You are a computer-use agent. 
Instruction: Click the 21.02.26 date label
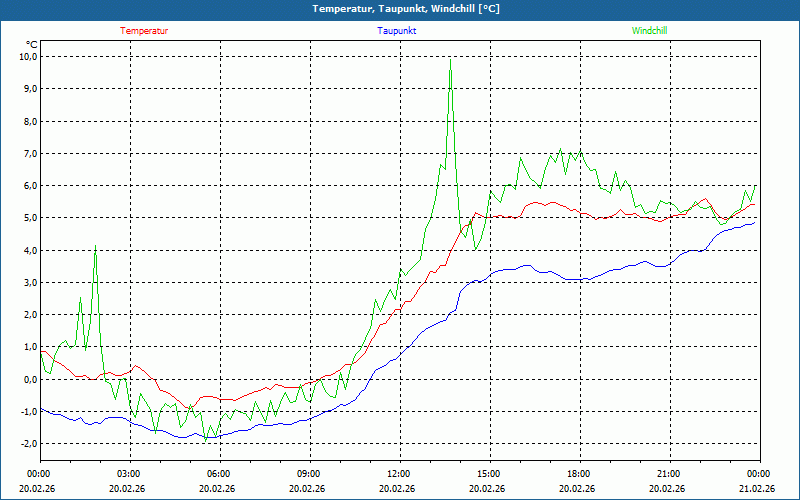(757, 489)
